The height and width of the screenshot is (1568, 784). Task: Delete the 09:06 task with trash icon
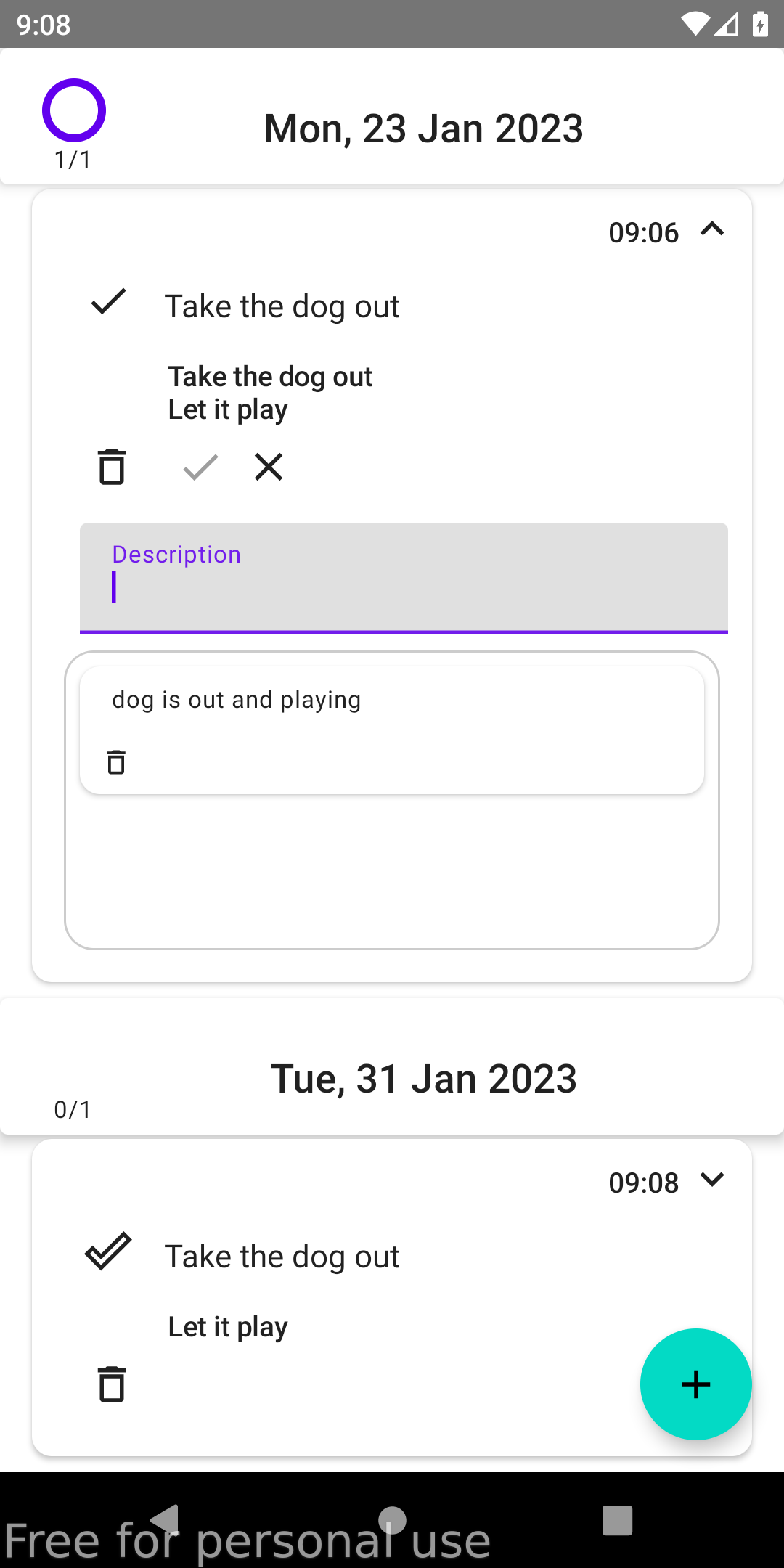[112, 467]
